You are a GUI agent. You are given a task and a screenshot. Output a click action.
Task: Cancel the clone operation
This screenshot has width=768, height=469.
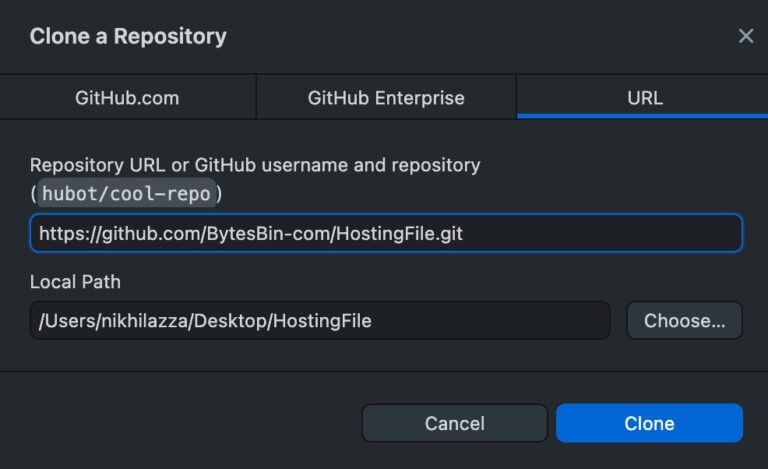[x=455, y=423]
